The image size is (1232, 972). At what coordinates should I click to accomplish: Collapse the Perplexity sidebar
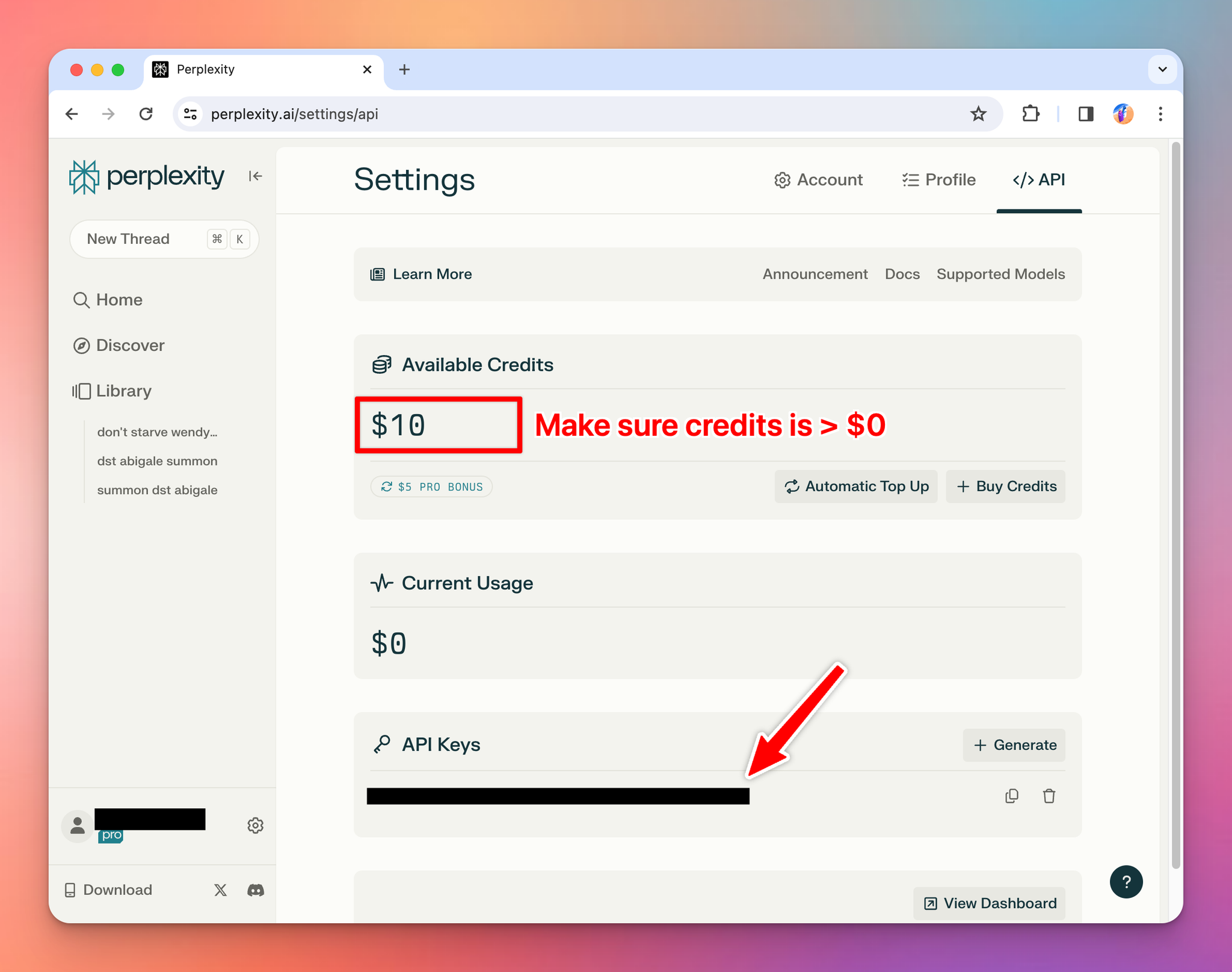[x=256, y=176]
